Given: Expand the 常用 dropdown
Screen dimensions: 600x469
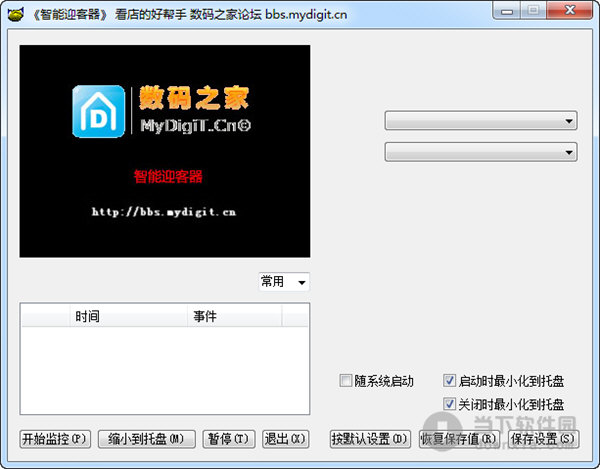Looking at the screenshot, I should pos(284,282).
